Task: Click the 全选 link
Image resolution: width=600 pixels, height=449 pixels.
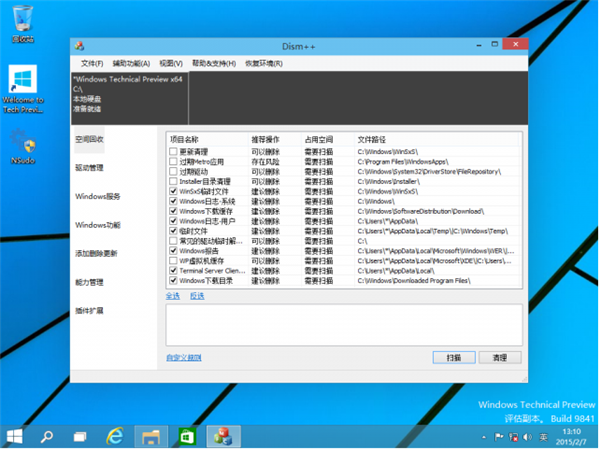Action: point(173,296)
